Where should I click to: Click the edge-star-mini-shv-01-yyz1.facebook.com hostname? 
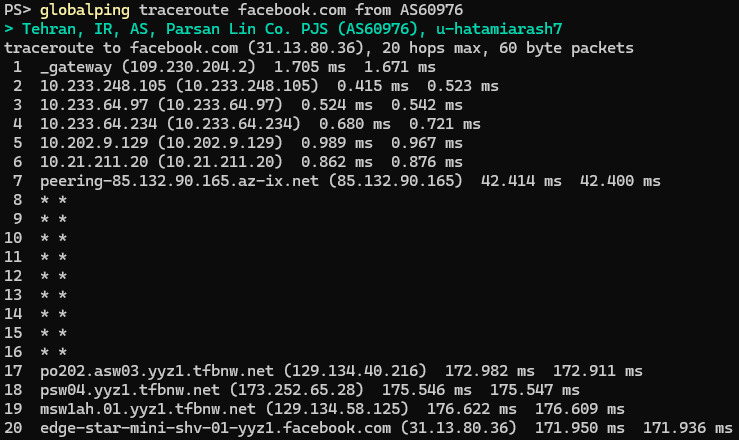216,428
